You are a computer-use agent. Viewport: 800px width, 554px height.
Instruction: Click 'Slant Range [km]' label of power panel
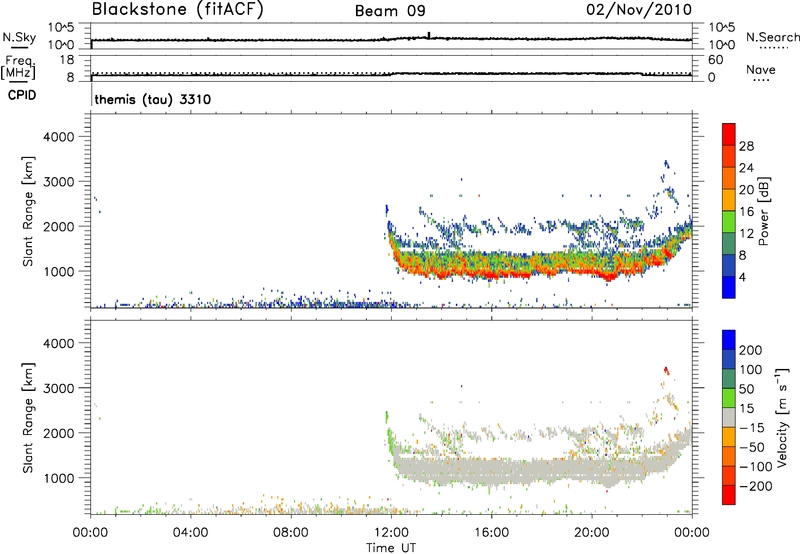[x=28, y=211]
